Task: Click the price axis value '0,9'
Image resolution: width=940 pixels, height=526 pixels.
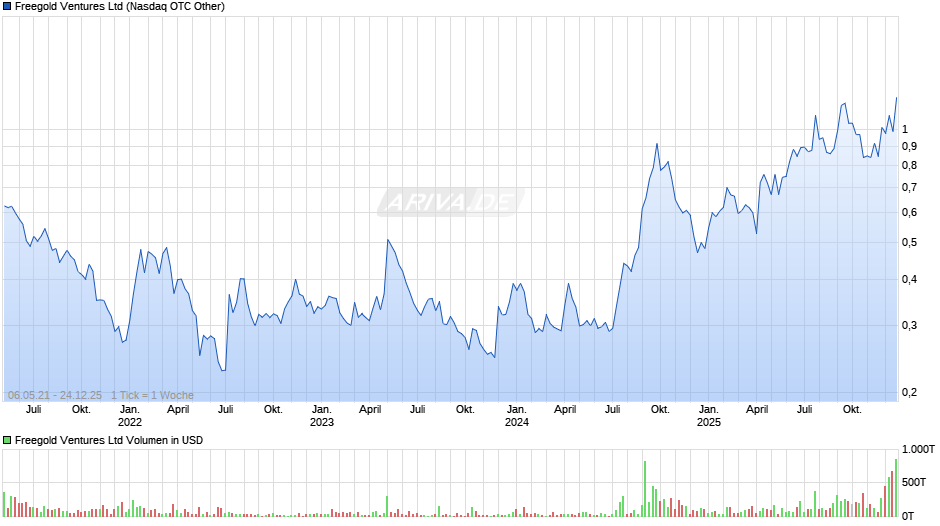Action: pyautogui.click(x=909, y=146)
